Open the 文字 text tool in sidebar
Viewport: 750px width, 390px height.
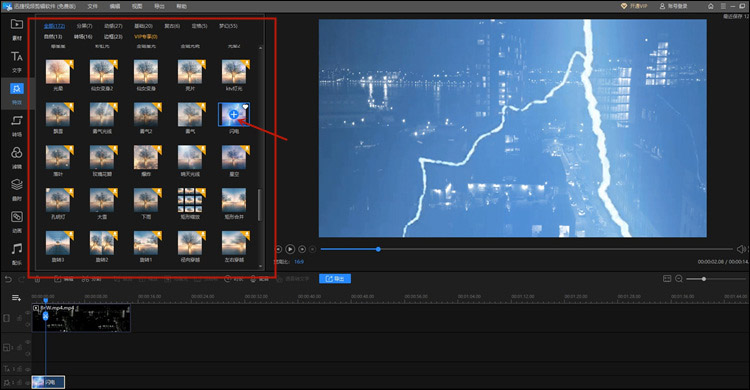(x=17, y=61)
